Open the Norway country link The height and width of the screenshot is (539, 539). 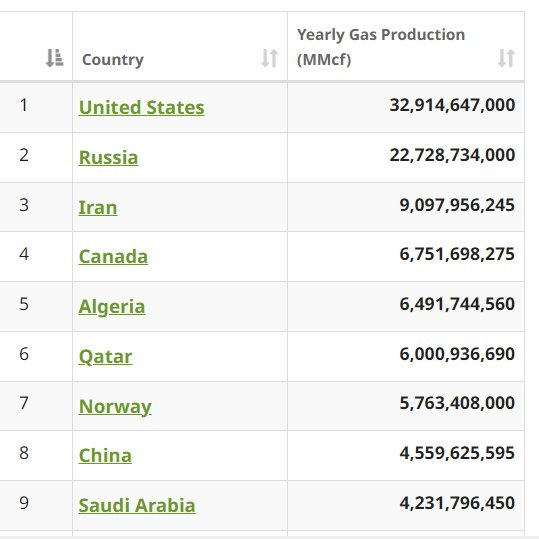(x=115, y=407)
